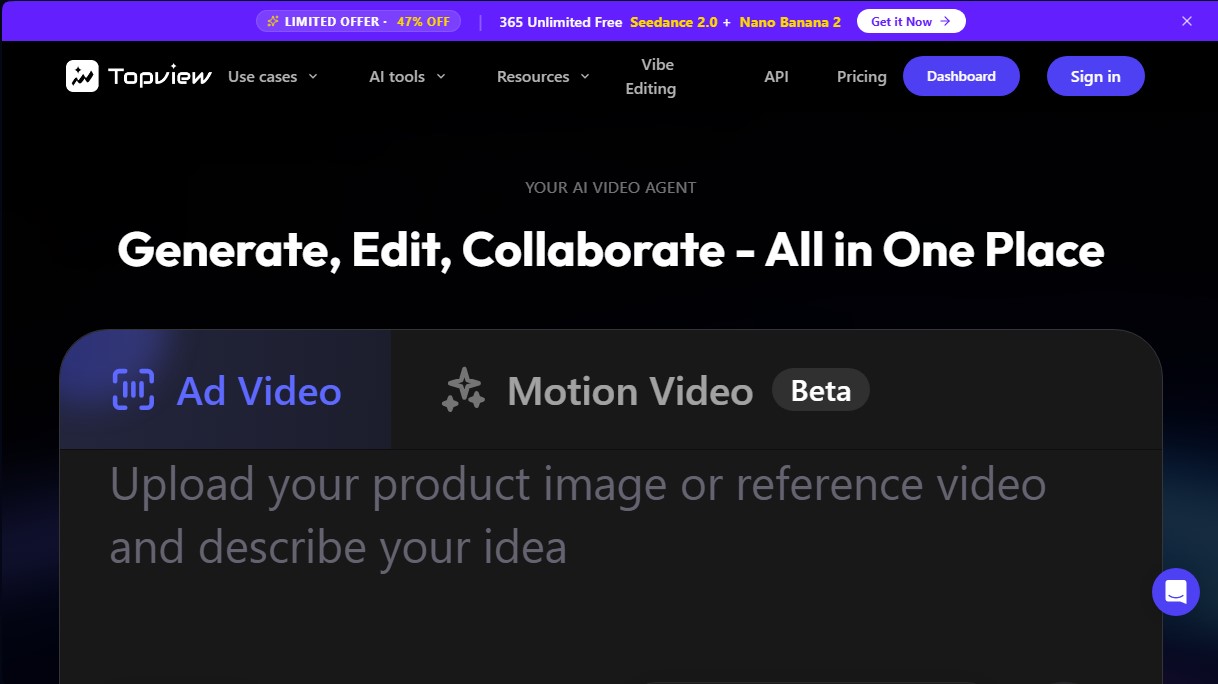The width and height of the screenshot is (1218, 684).
Task: Click the Seedance 2.0 text in banner
Action: pos(674,21)
